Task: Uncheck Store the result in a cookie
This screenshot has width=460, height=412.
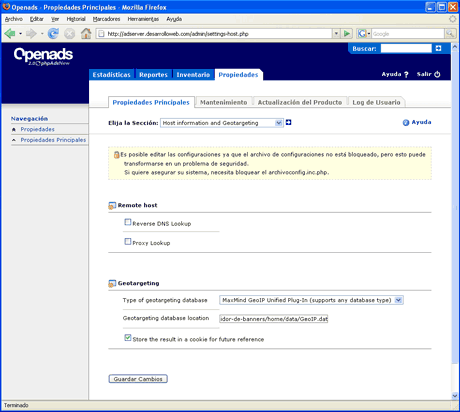Action: [128, 338]
